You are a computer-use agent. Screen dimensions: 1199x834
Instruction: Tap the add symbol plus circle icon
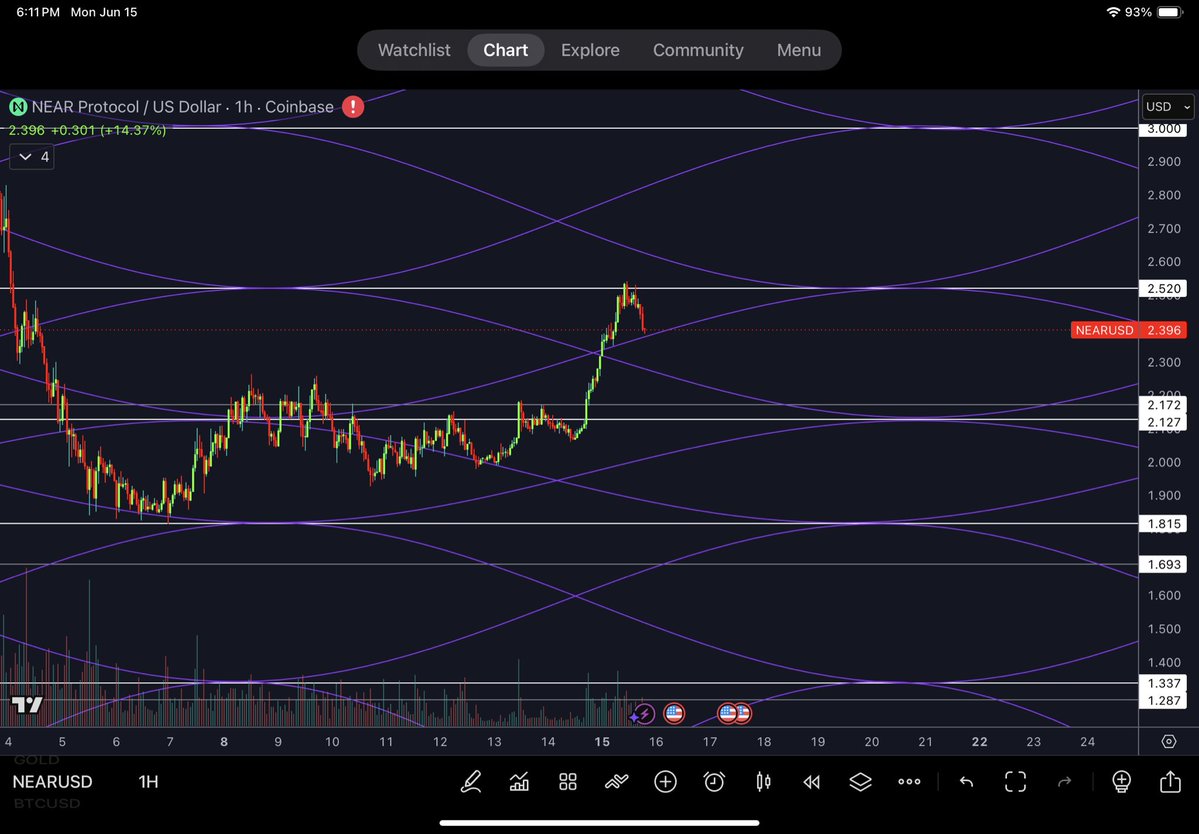[x=665, y=781]
